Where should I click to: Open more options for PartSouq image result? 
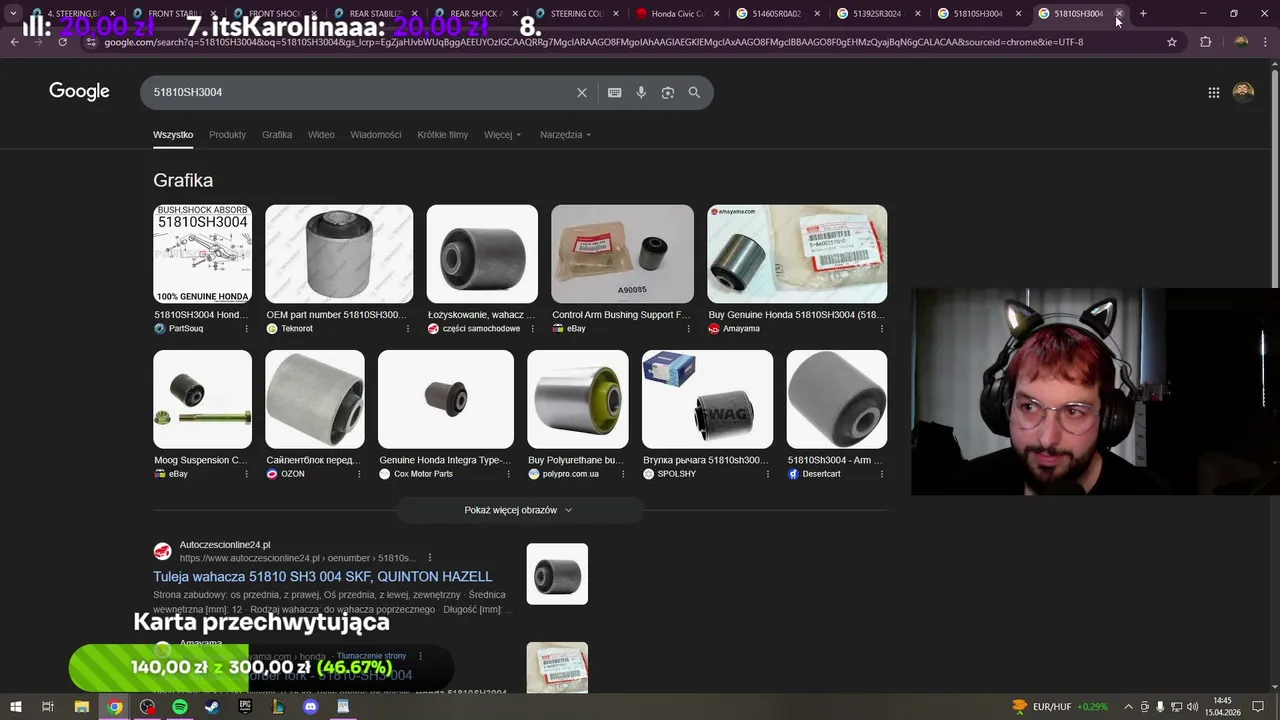(246, 328)
